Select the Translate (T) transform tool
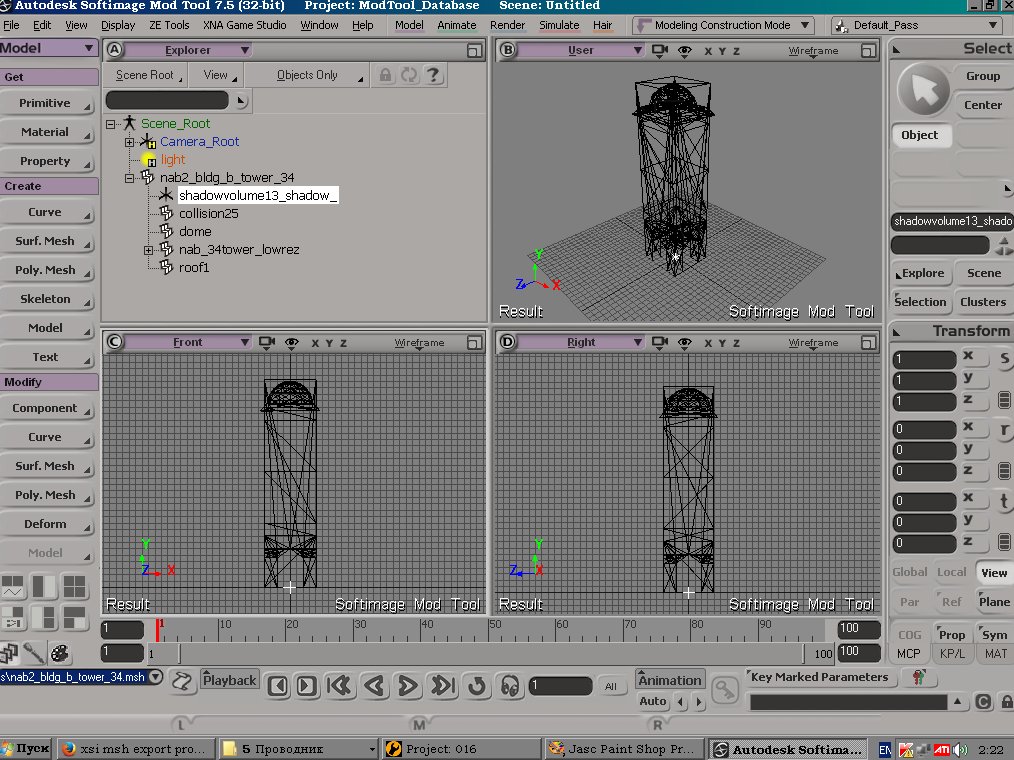1014x760 pixels. [x=1004, y=501]
